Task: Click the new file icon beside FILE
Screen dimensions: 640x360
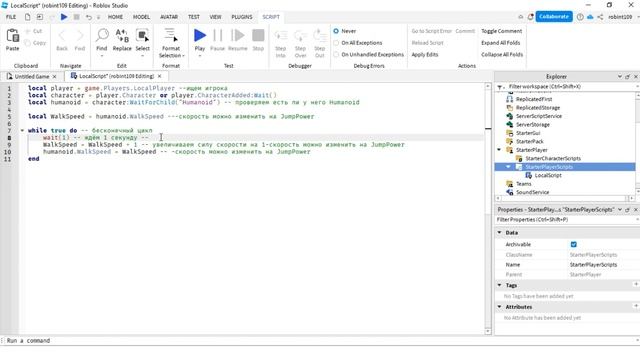Action: pyautogui.click(x=27, y=17)
